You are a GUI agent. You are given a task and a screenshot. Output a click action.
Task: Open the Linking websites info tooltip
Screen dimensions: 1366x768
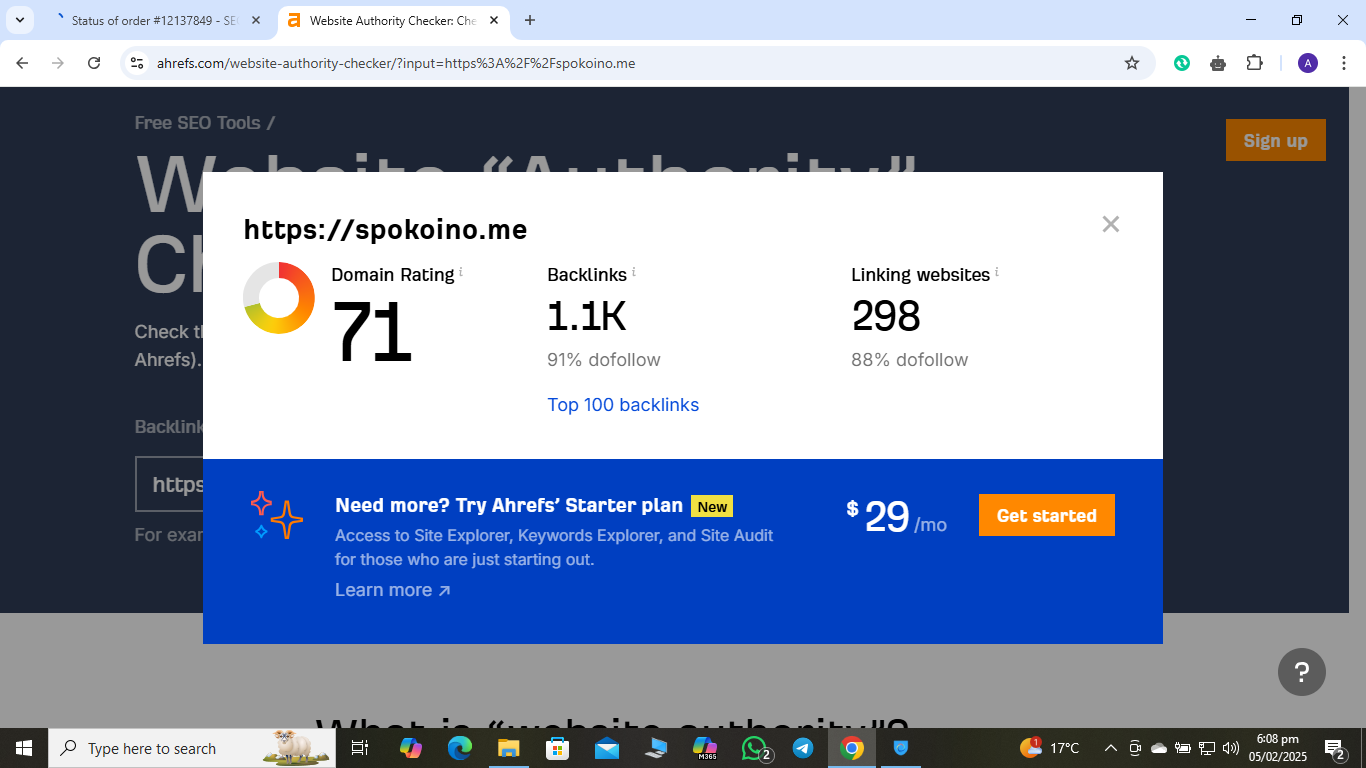tap(996, 269)
